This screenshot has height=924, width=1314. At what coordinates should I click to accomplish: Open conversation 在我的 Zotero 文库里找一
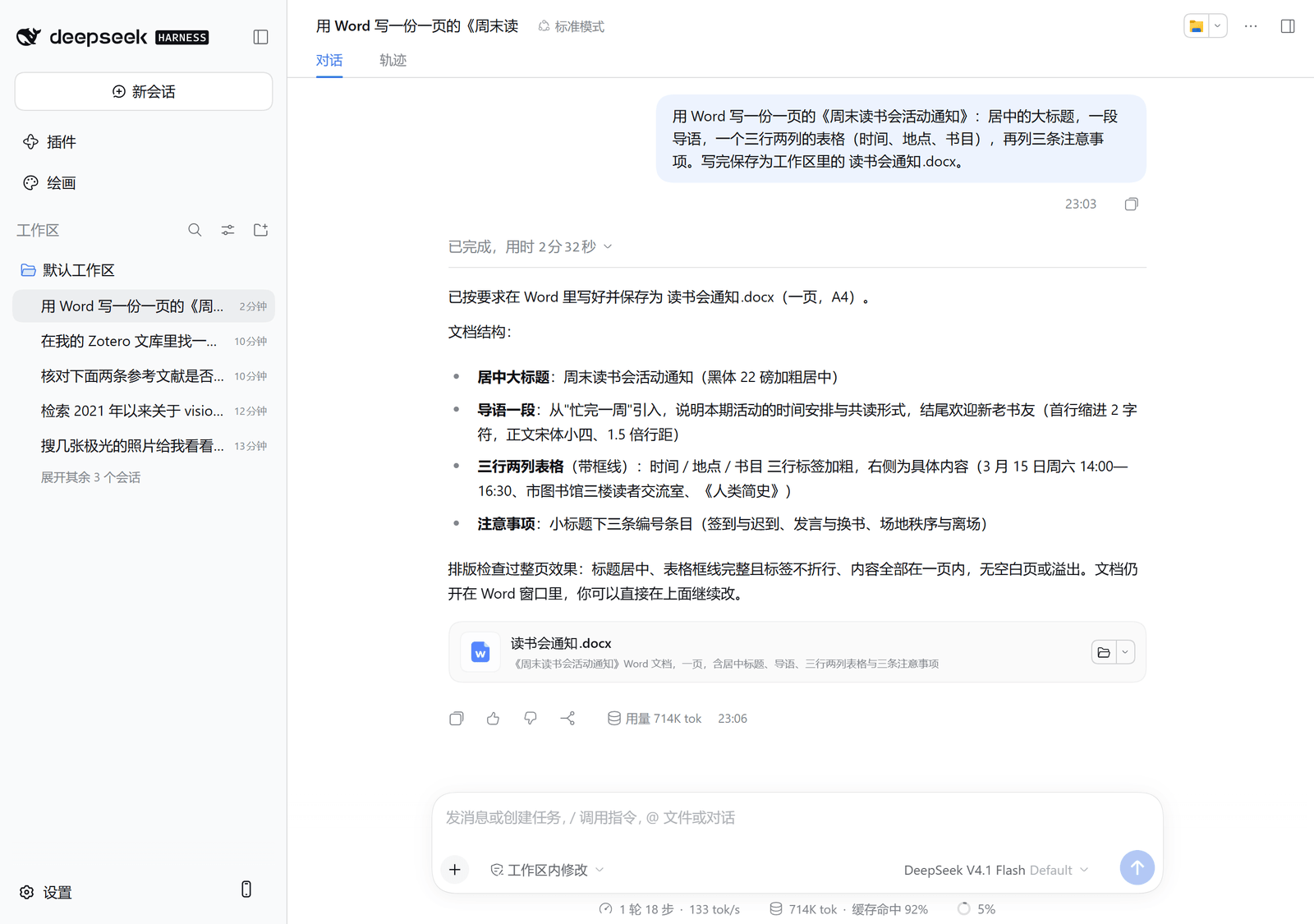[x=144, y=341]
